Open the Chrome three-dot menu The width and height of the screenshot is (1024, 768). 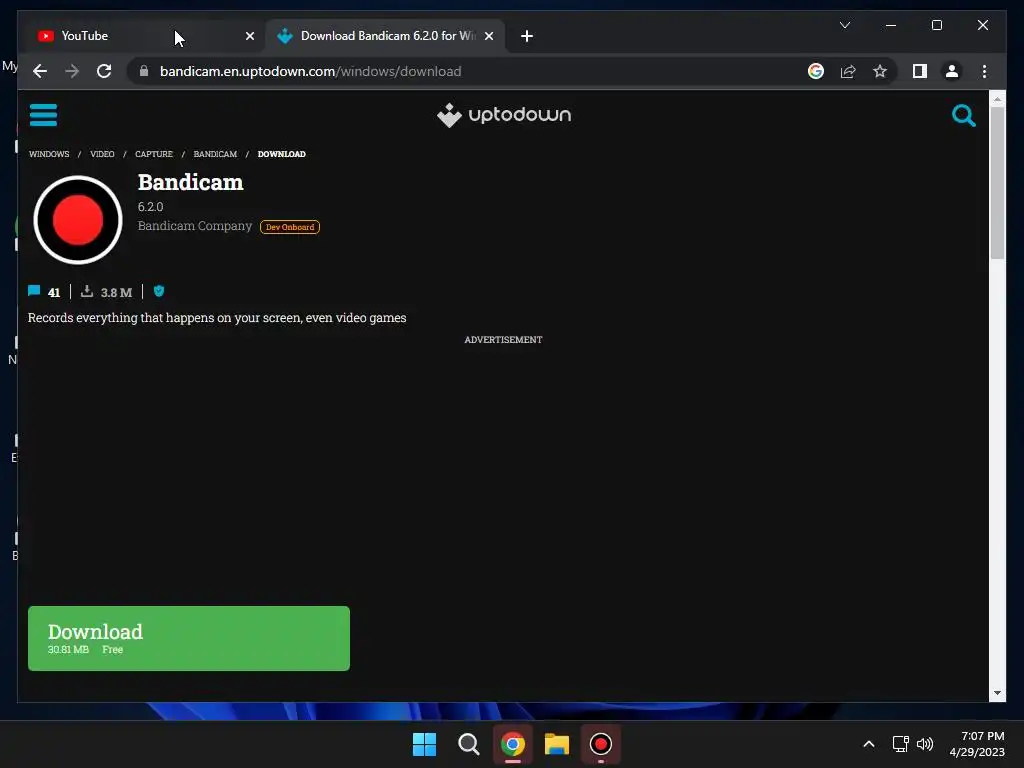[984, 71]
